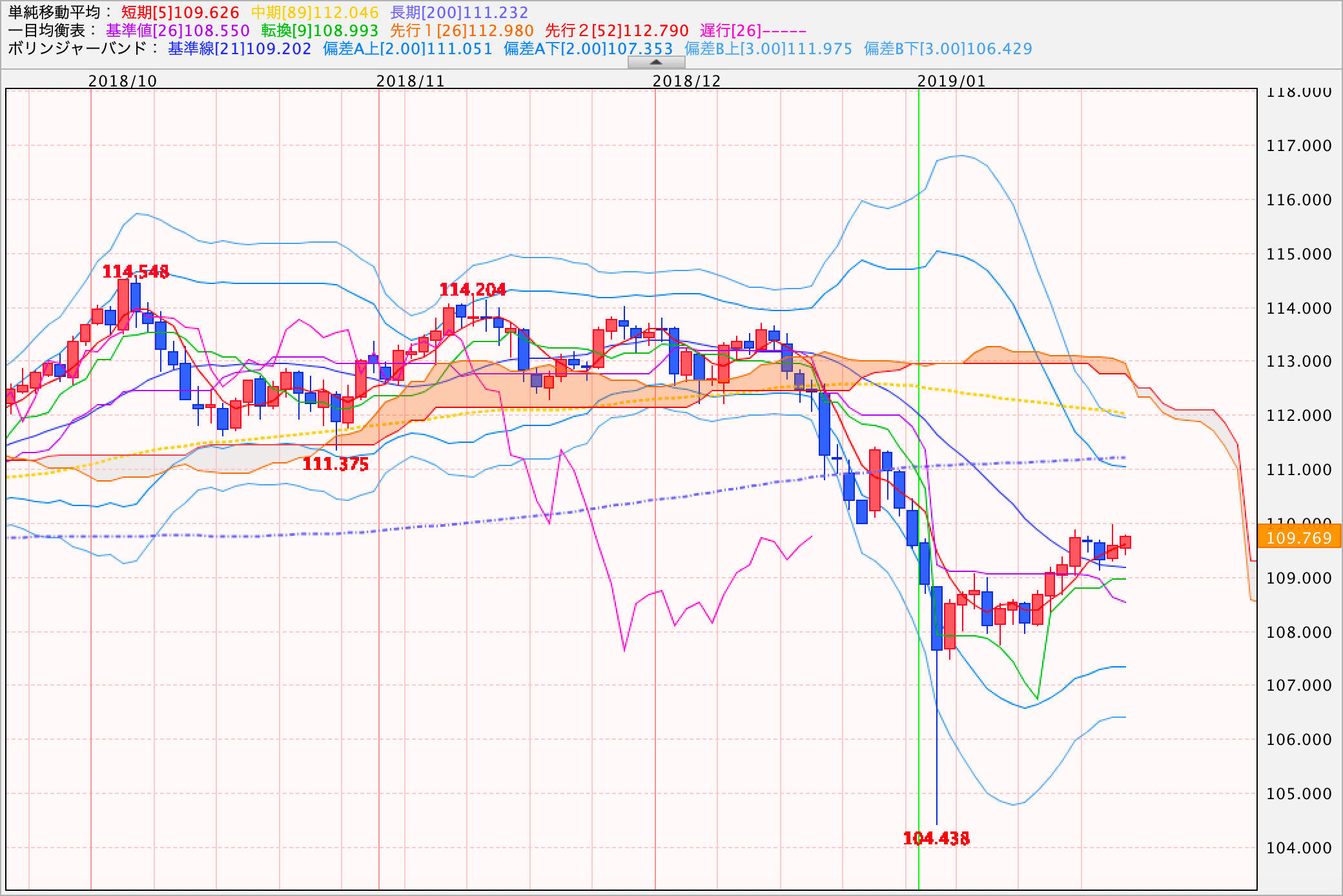Image resolution: width=1343 pixels, height=896 pixels.
Task: Click the 115.000 price axis label
Action: tap(1299, 254)
